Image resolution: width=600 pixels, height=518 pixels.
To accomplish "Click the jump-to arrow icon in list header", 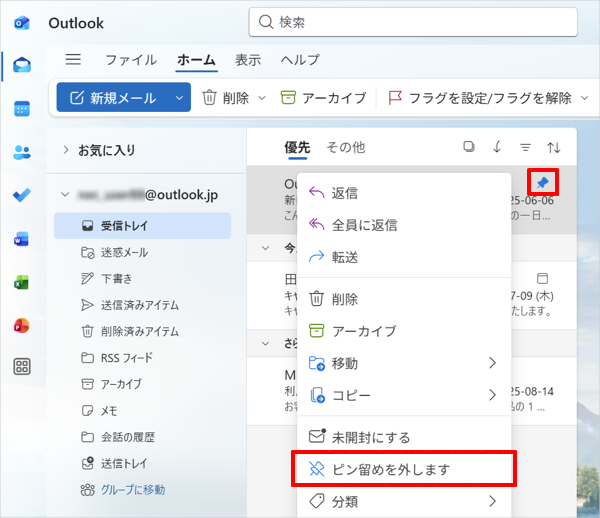I will (497, 147).
